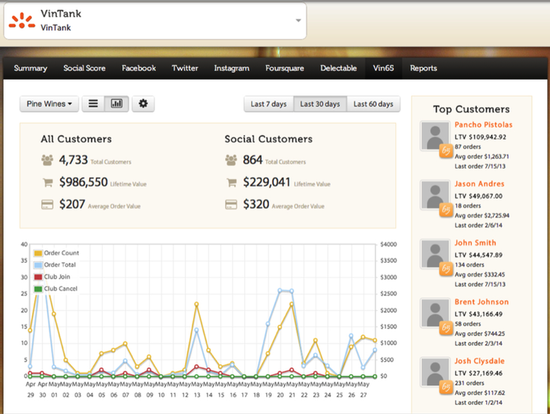
Task: Toggle Order Count legend swatch
Action: click(38, 253)
